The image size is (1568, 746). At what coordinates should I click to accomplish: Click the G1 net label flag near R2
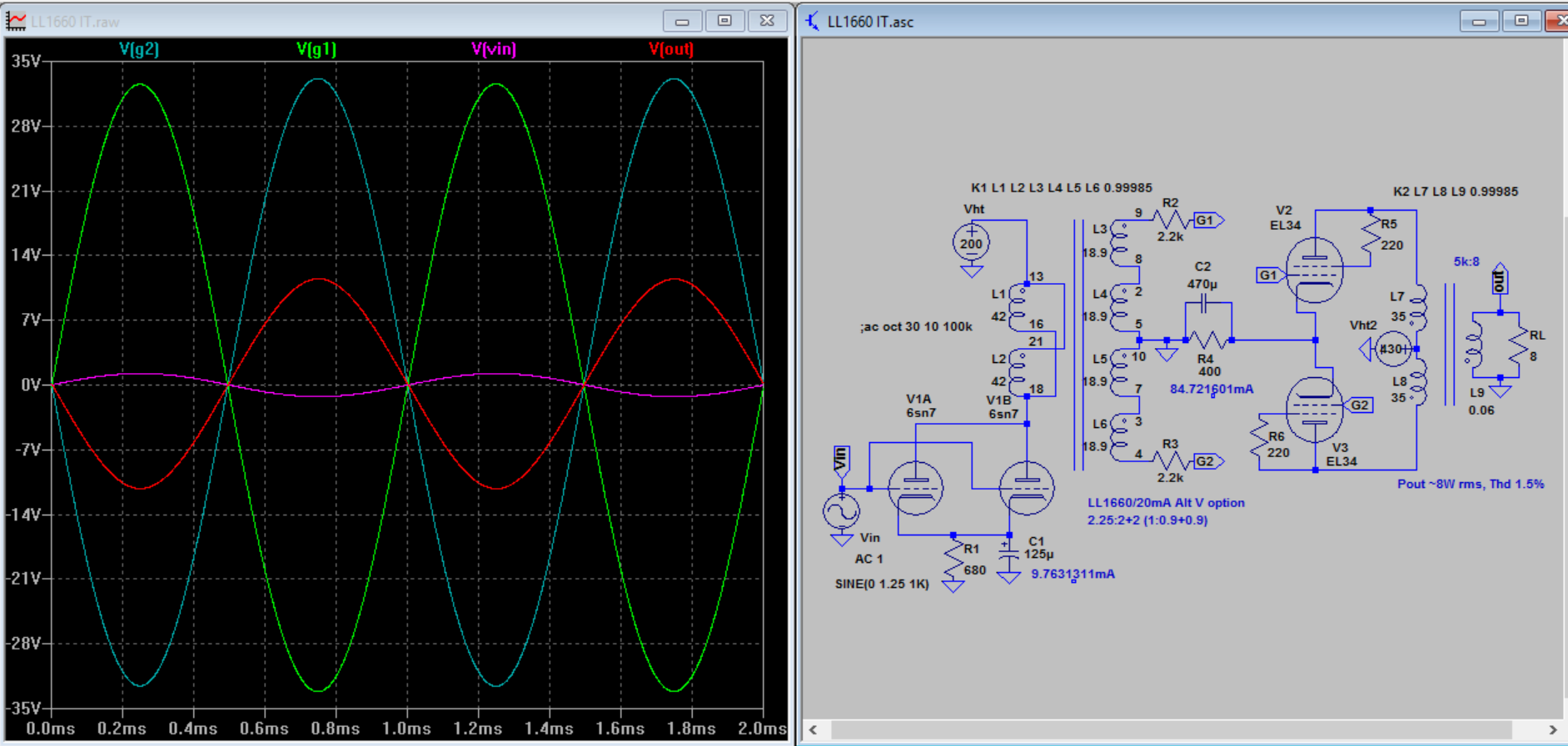[x=1209, y=221]
